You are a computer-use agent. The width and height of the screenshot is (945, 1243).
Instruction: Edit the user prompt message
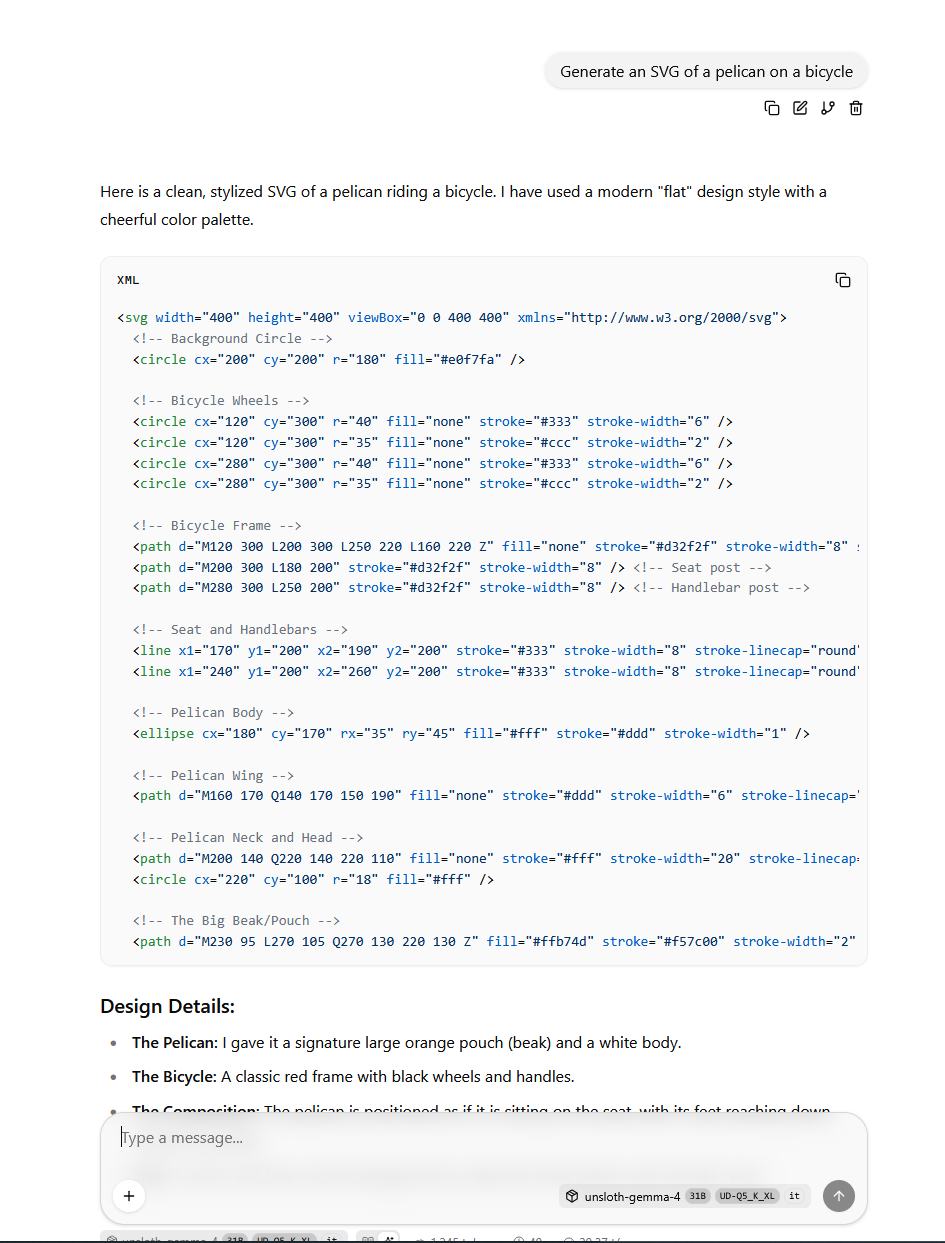pos(800,108)
